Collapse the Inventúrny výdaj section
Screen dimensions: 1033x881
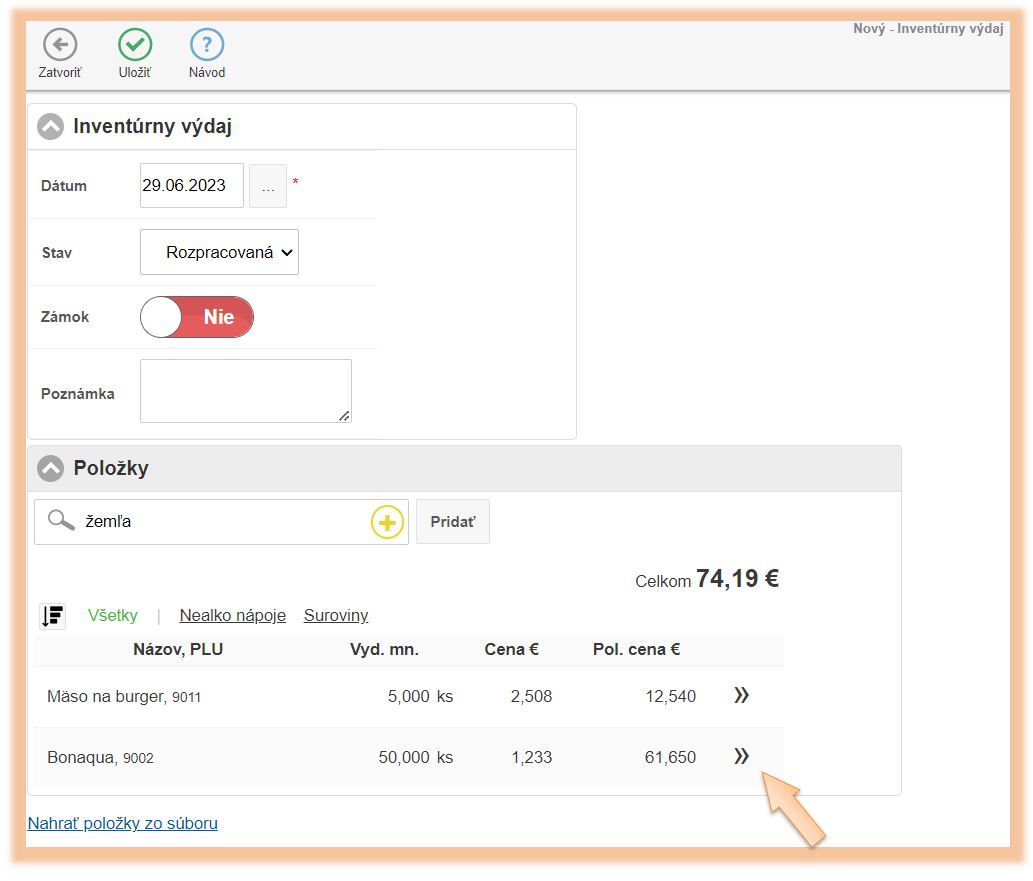tap(50, 127)
